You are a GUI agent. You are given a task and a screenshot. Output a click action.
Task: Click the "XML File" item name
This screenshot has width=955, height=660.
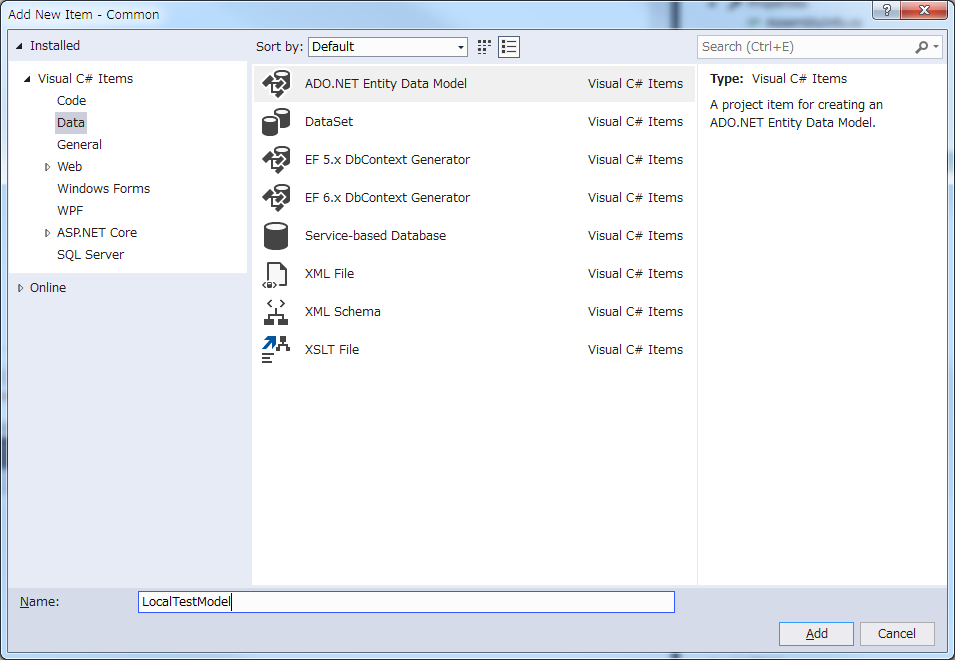[x=329, y=274]
